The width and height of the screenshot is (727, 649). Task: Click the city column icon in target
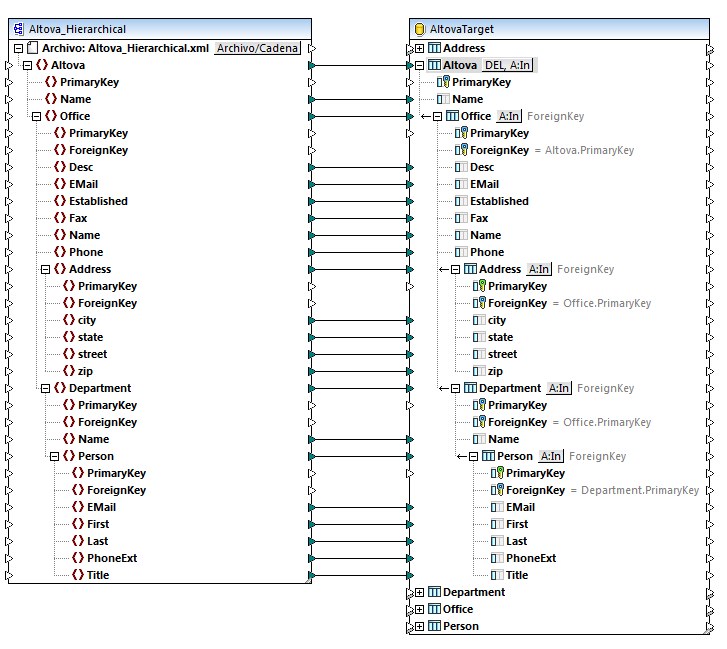[479, 320]
